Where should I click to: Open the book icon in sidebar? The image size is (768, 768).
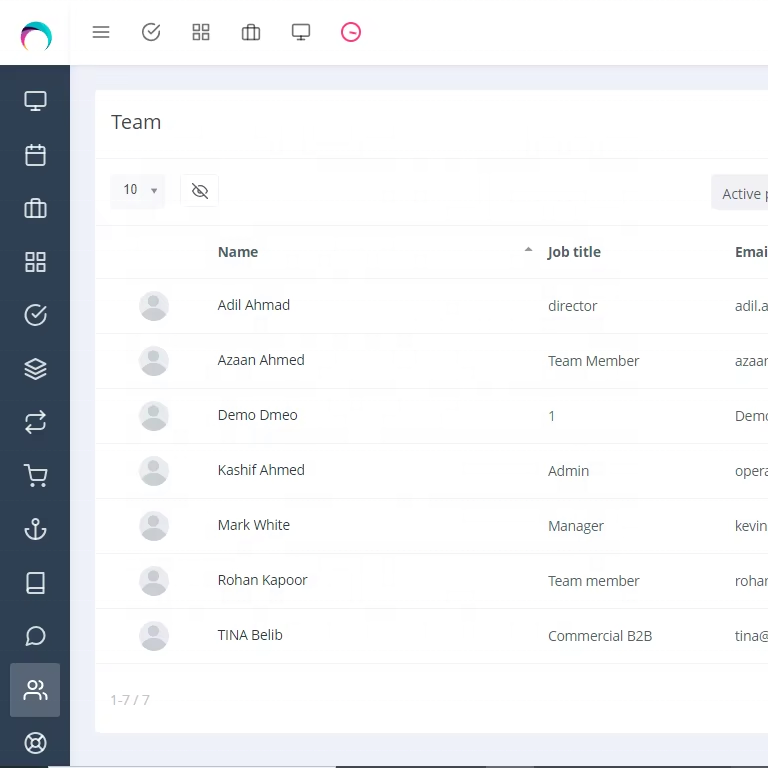(x=35, y=583)
